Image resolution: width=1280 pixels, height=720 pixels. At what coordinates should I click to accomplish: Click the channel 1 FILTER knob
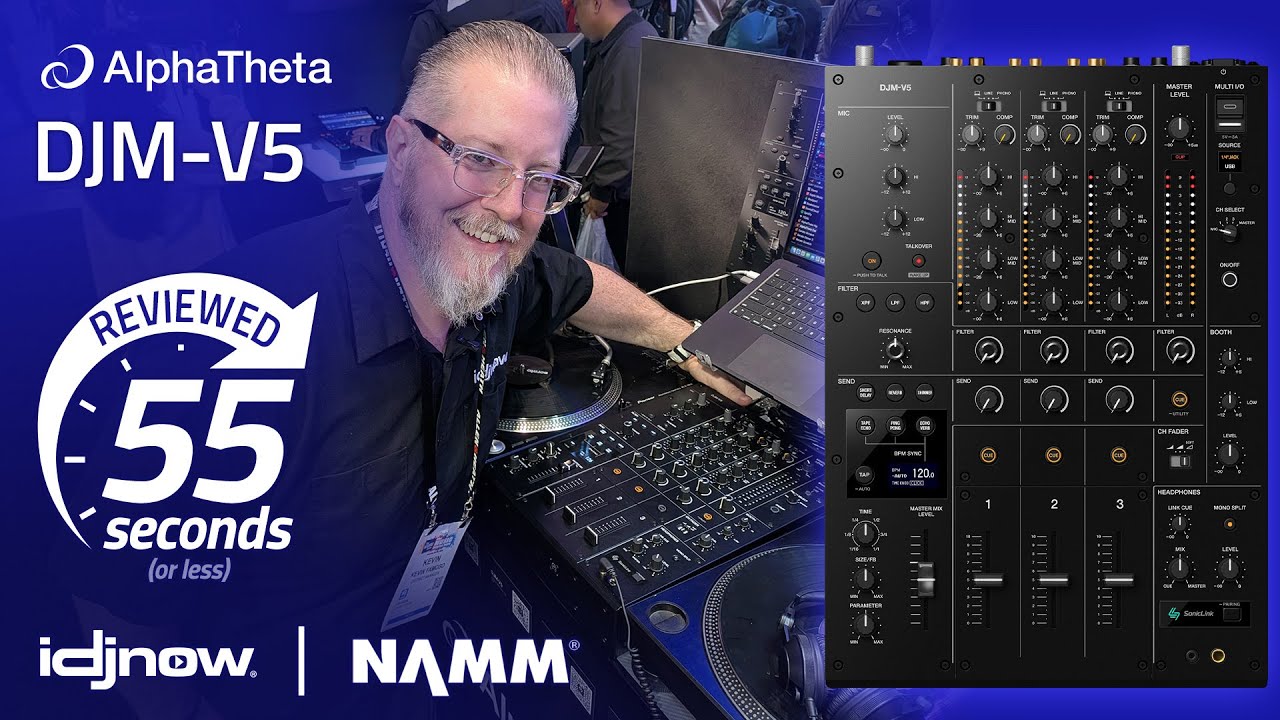(x=988, y=350)
